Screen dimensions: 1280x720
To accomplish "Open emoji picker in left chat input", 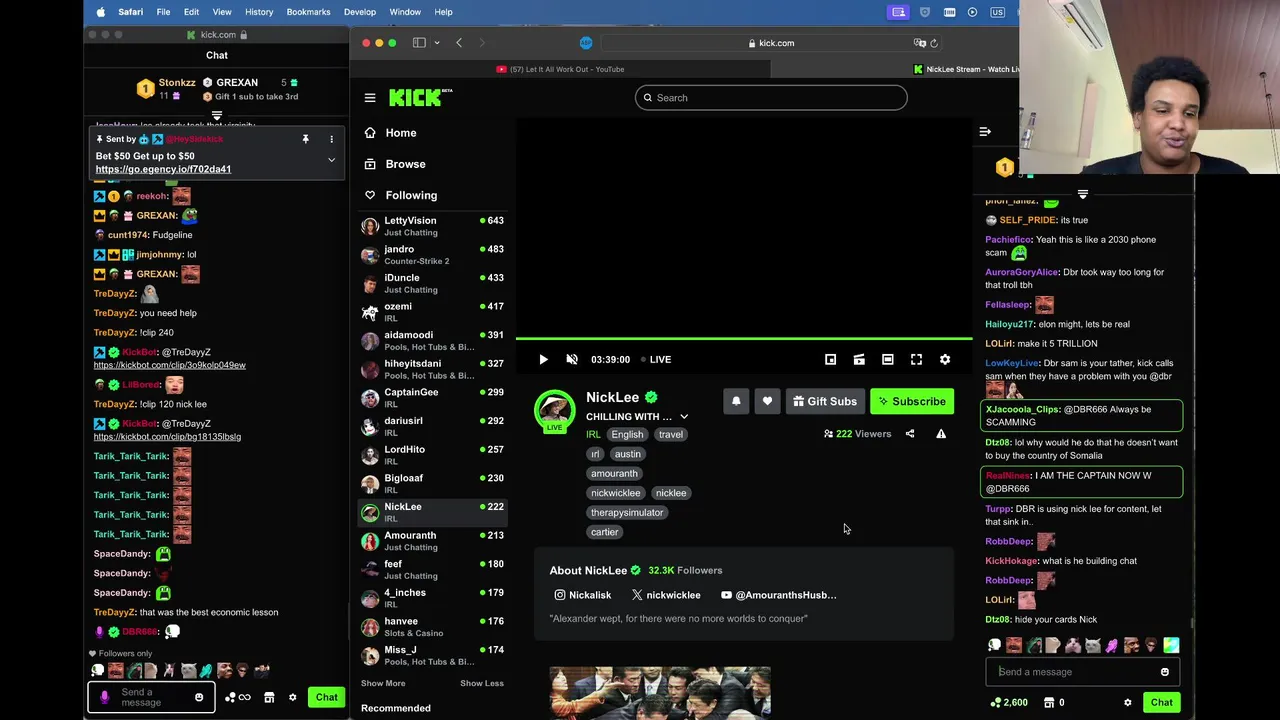I will [x=199, y=697].
